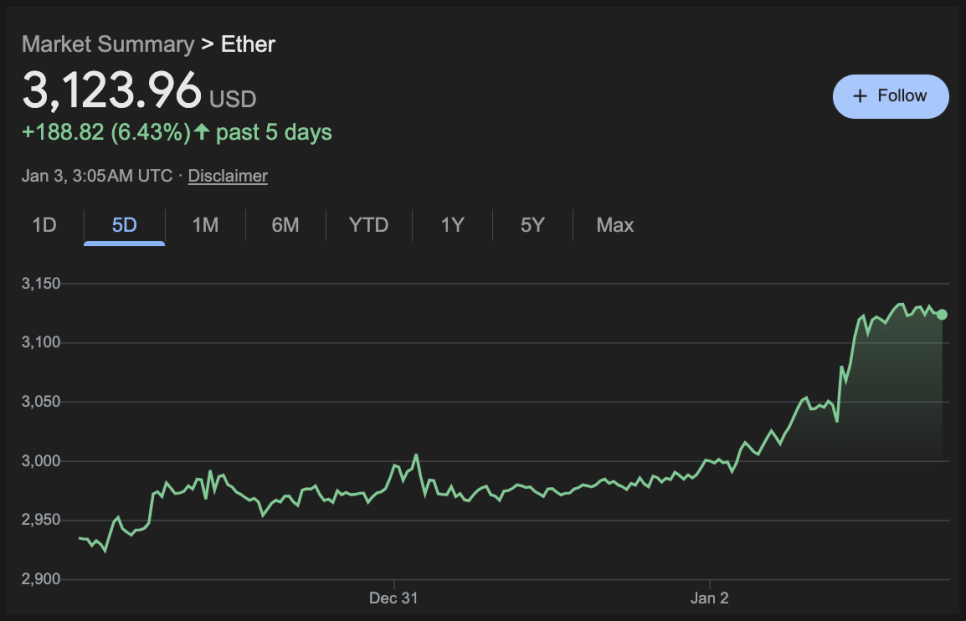The image size is (966, 621).
Task: Click the Follow button
Action: (x=890, y=96)
